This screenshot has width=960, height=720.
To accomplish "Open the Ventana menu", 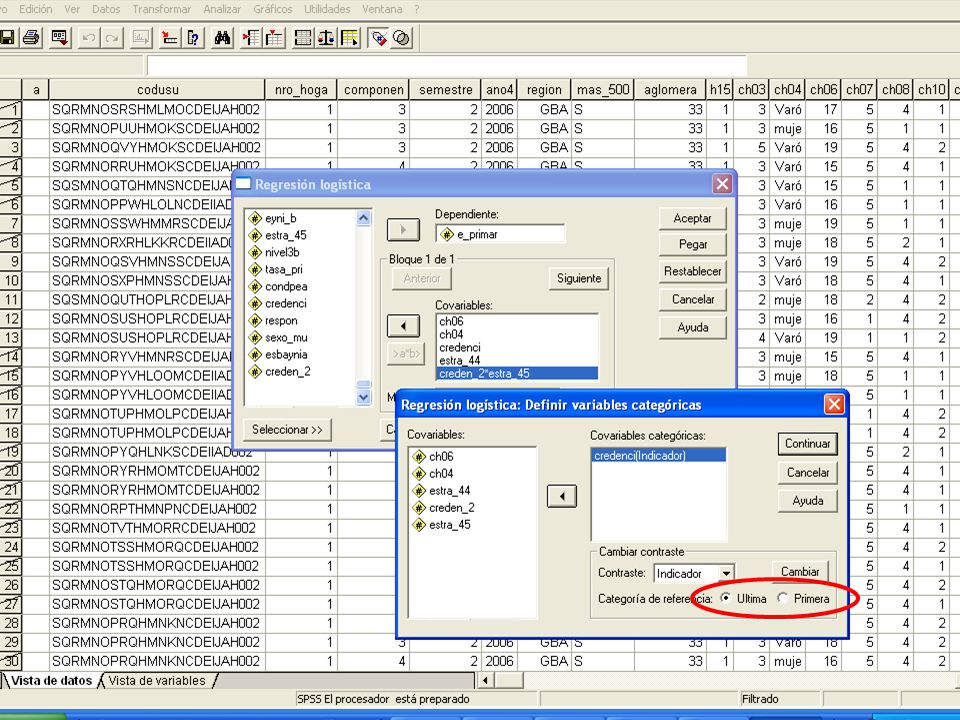I will 382,9.
